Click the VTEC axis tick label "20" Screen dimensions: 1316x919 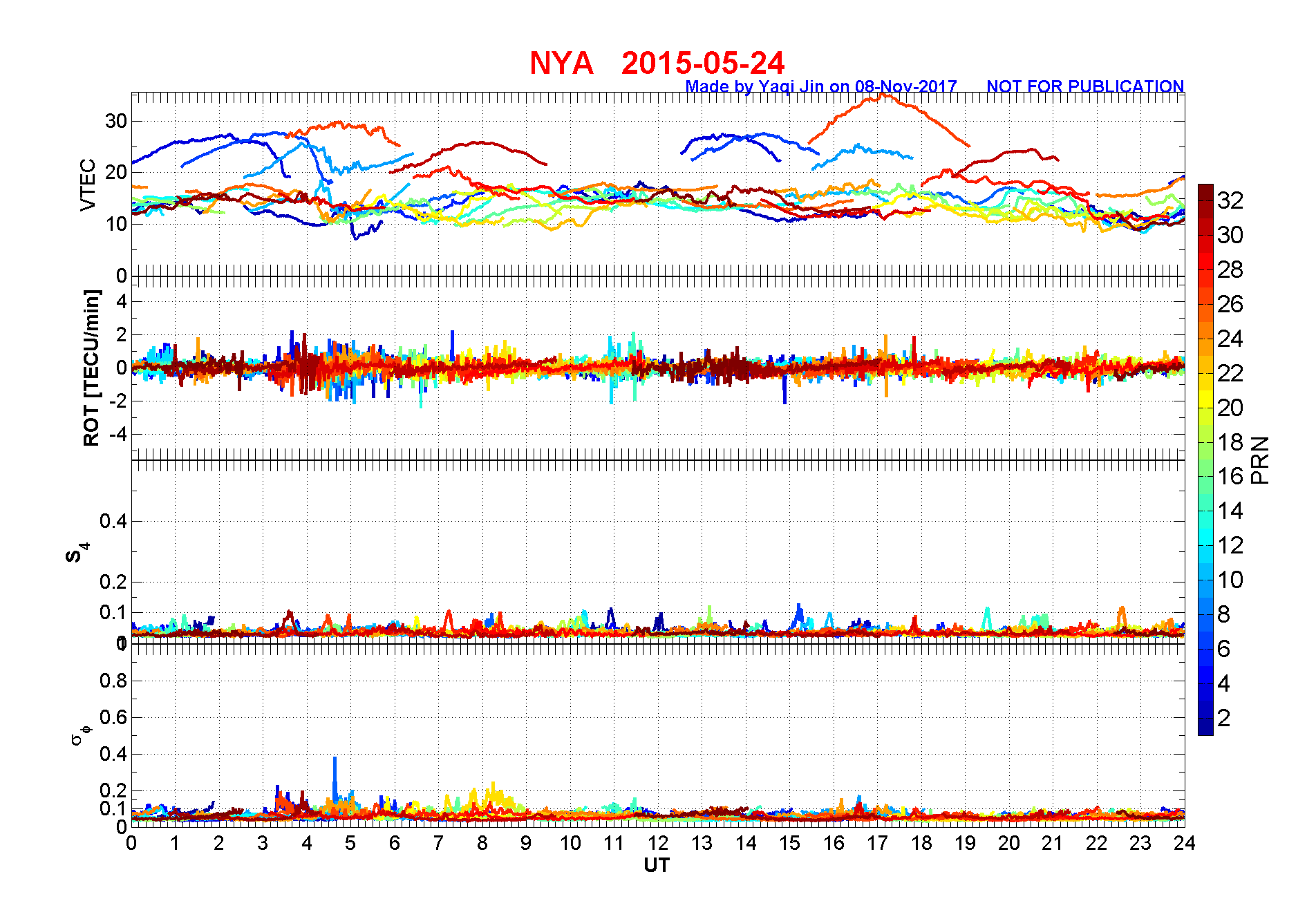point(116,172)
